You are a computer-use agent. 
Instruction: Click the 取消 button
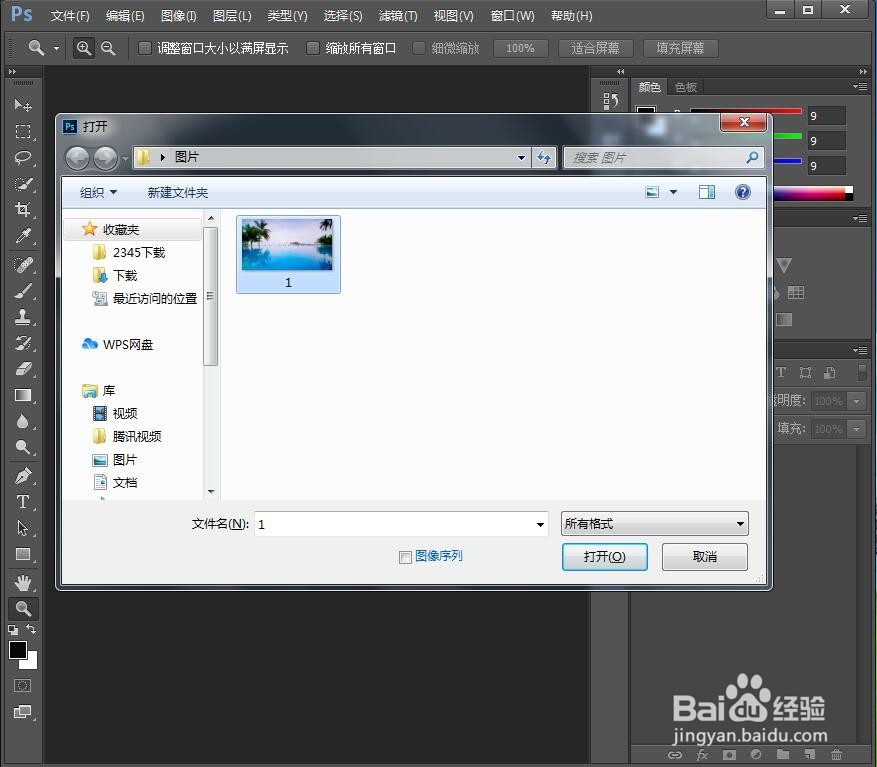coord(705,557)
